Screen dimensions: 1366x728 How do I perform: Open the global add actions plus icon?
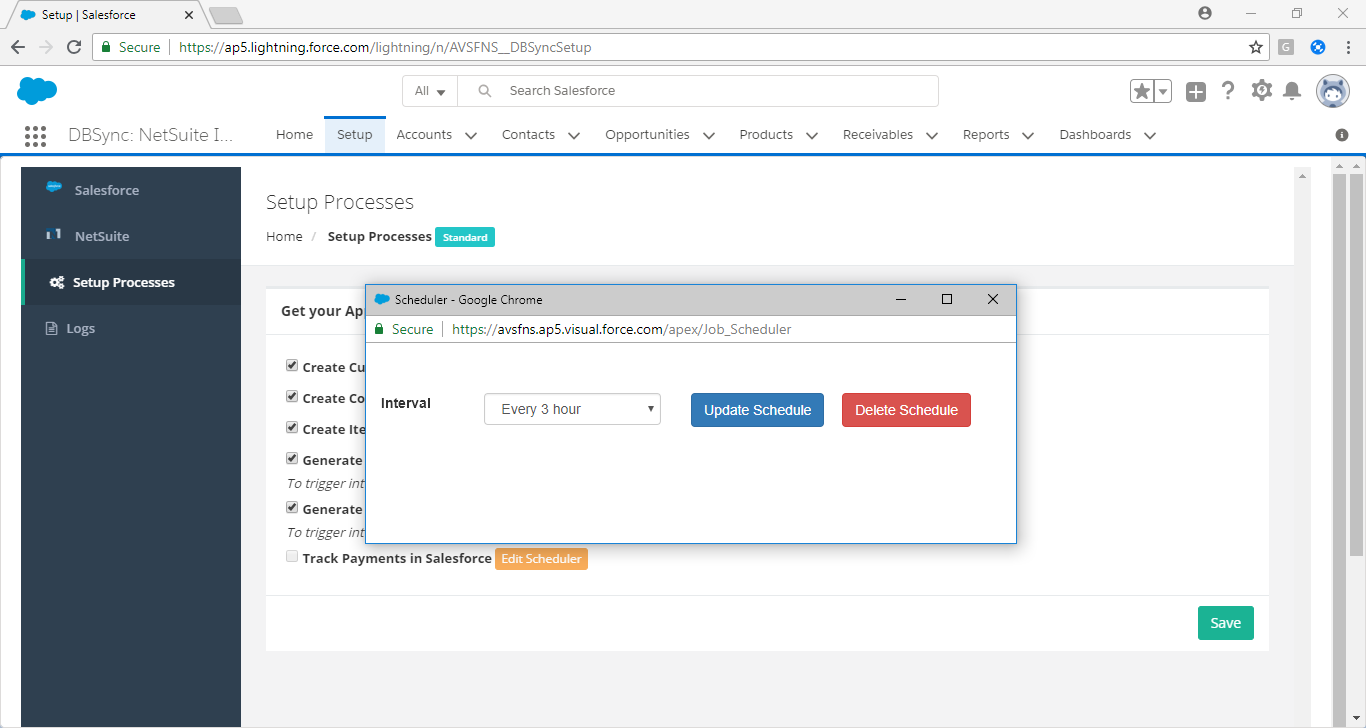tap(1196, 90)
